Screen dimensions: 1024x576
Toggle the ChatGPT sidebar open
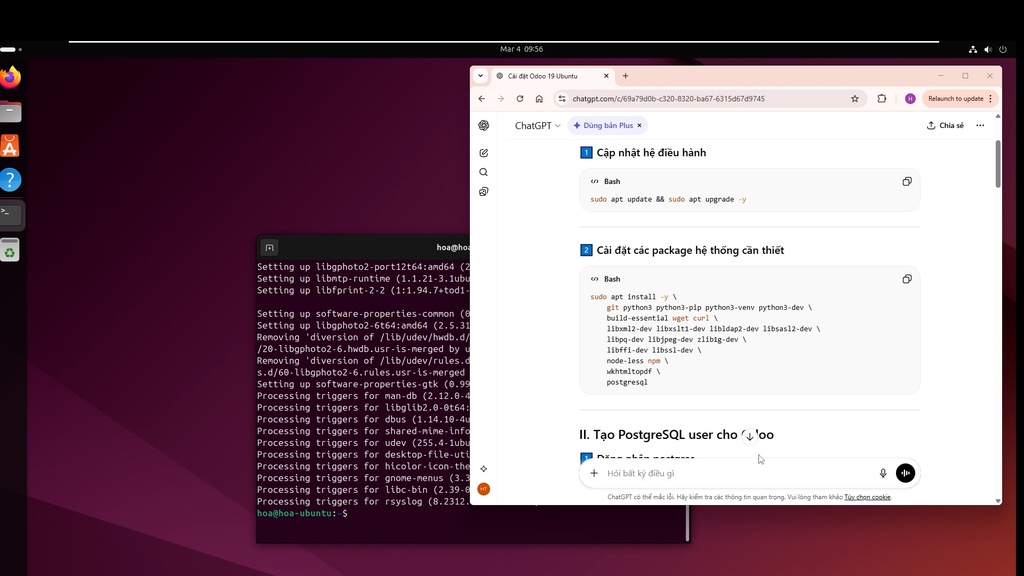click(484, 125)
